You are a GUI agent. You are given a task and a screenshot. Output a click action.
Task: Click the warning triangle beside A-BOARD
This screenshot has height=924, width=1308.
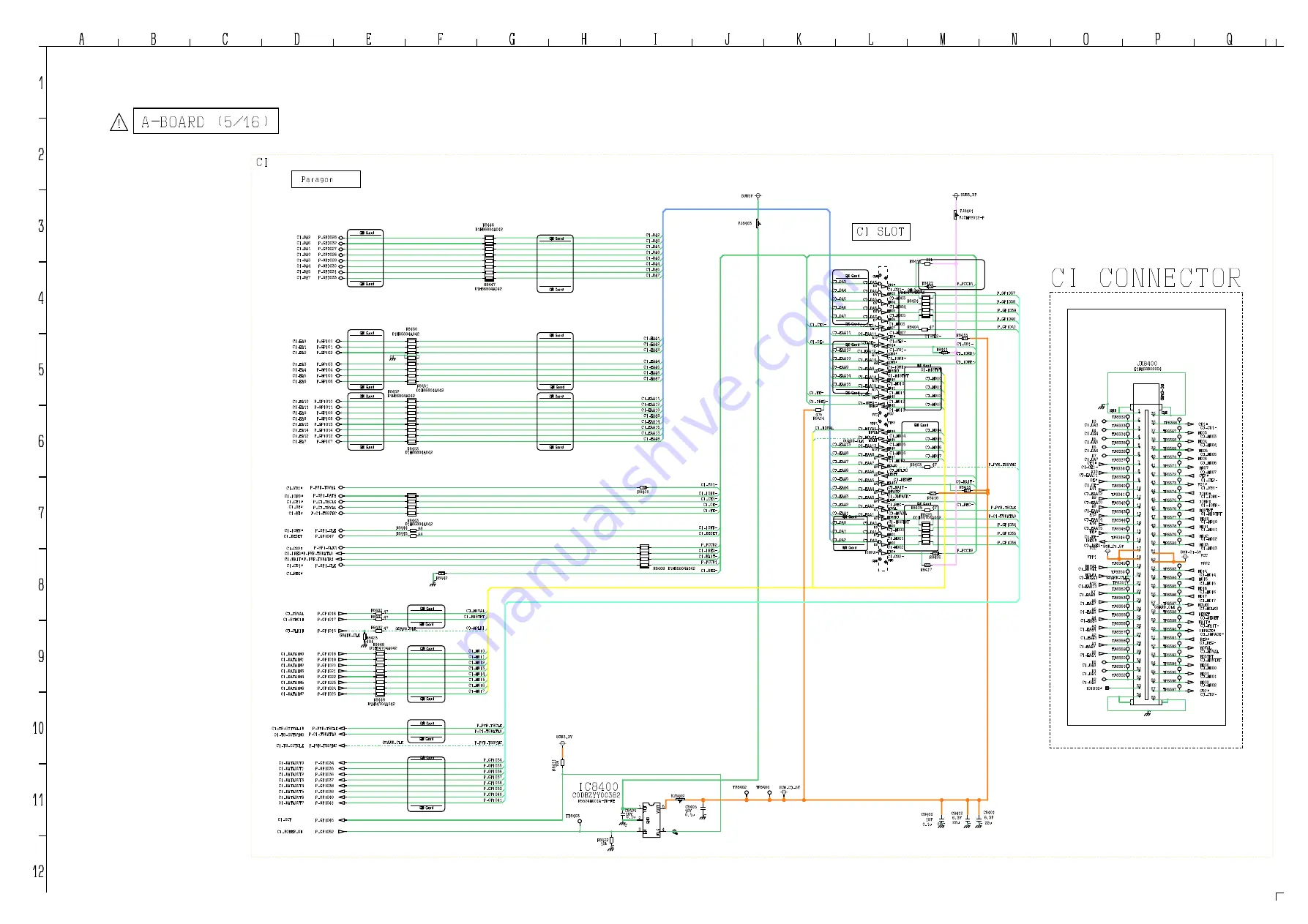coord(119,123)
